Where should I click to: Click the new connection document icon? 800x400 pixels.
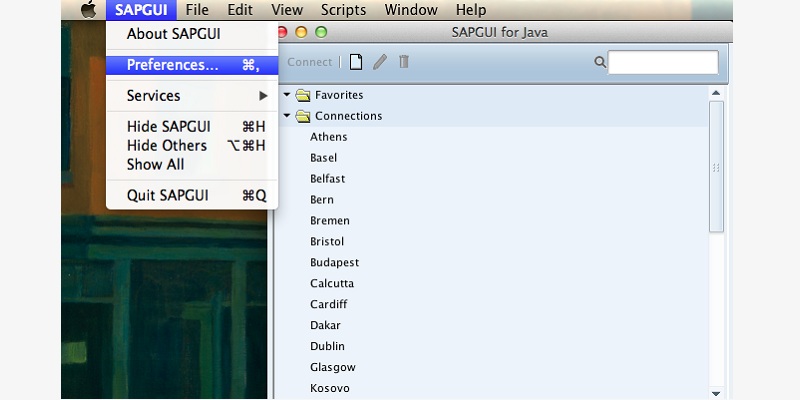[356, 62]
